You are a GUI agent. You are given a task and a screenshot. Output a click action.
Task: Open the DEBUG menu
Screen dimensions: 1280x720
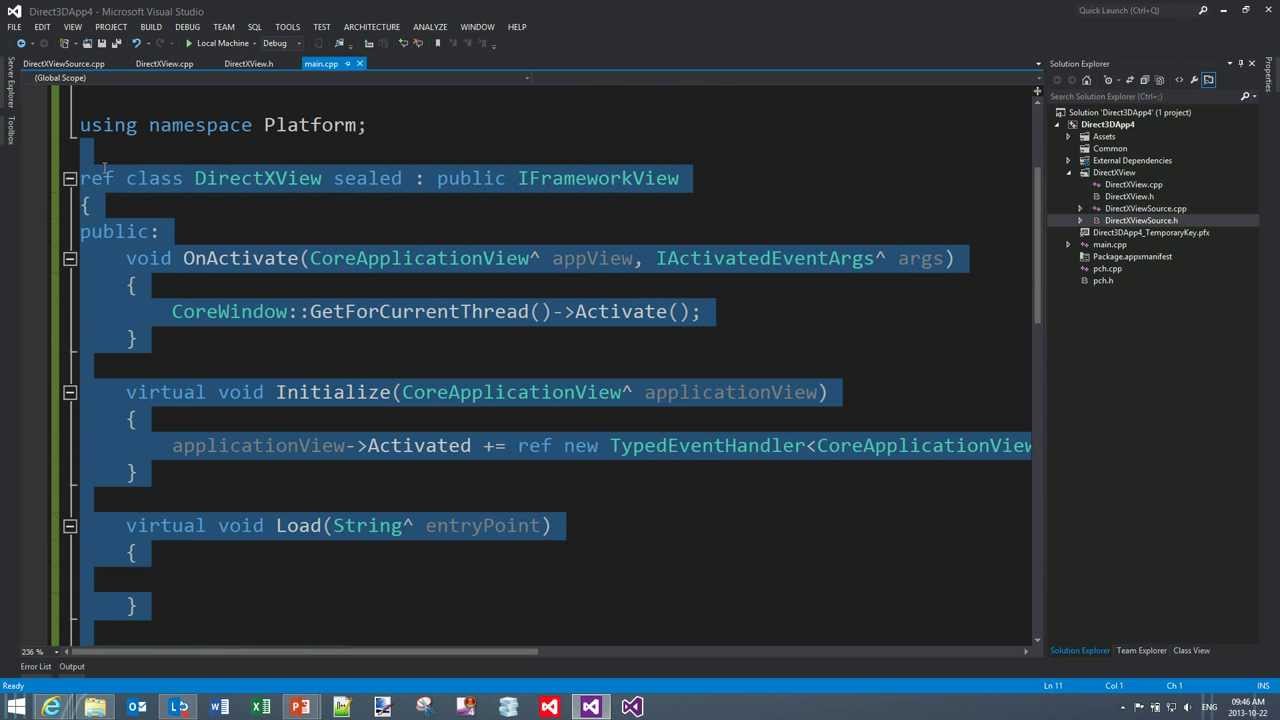(187, 27)
